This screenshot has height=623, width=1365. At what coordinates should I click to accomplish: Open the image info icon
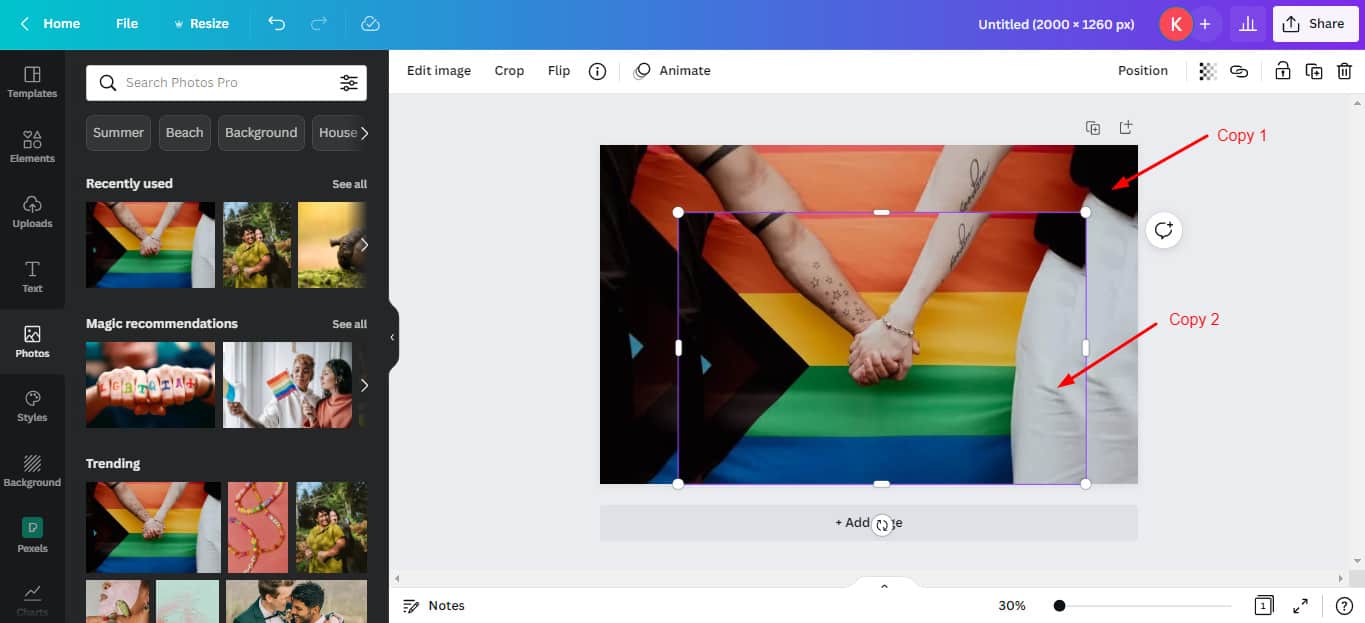[597, 71]
